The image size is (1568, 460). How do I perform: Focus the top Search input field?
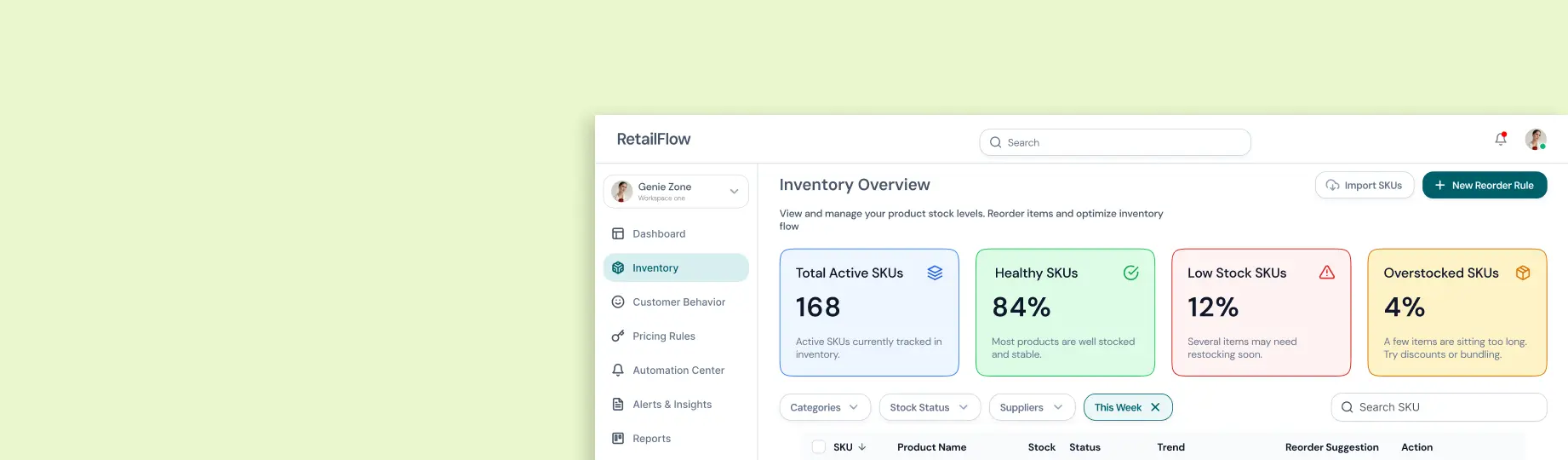click(1115, 142)
